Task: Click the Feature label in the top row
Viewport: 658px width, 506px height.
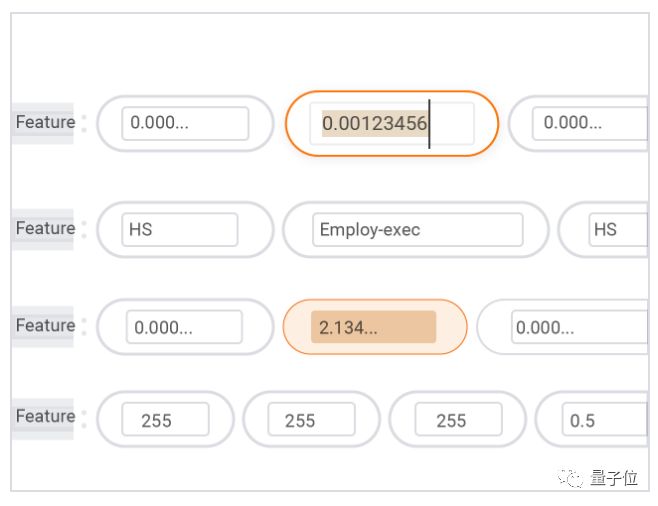Action: [x=45, y=122]
